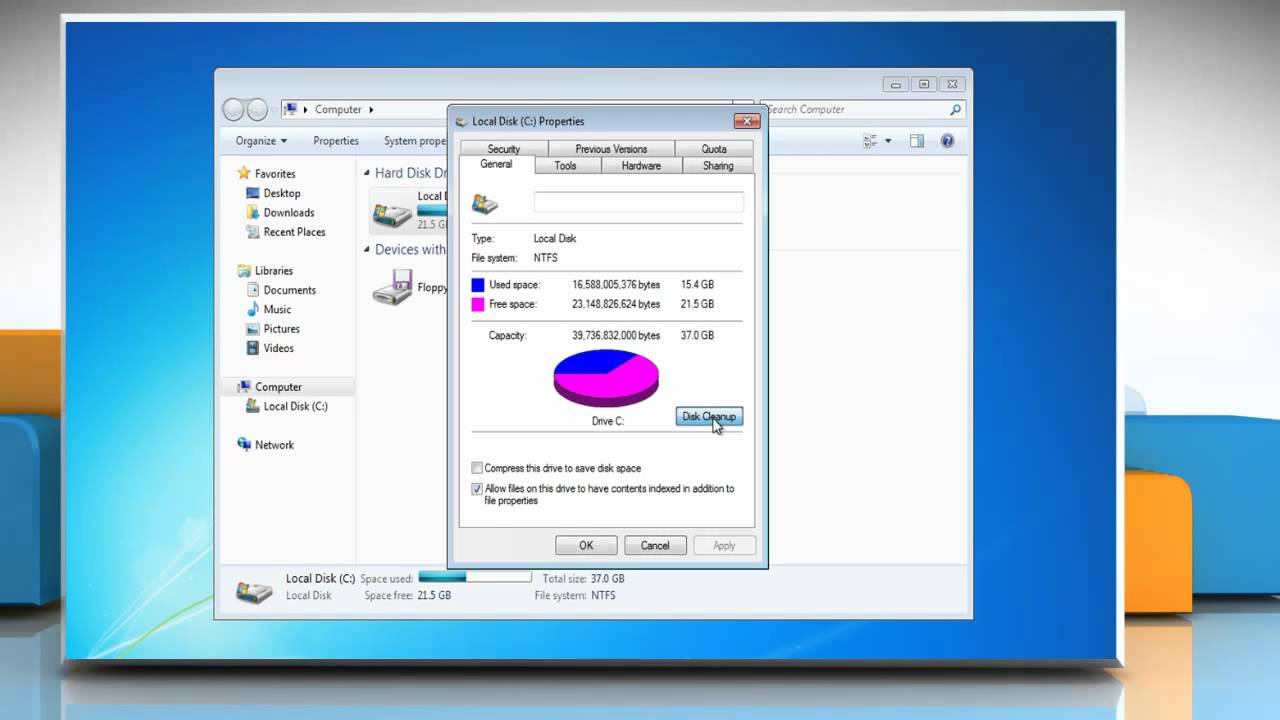Select the Floppy drive icon

point(392,287)
